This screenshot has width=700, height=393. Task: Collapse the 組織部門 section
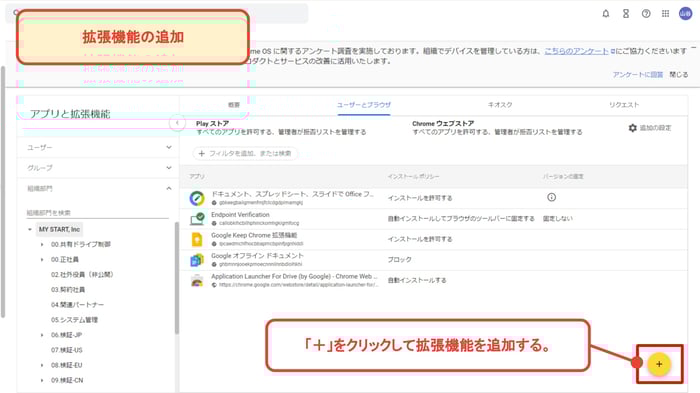pos(169,188)
